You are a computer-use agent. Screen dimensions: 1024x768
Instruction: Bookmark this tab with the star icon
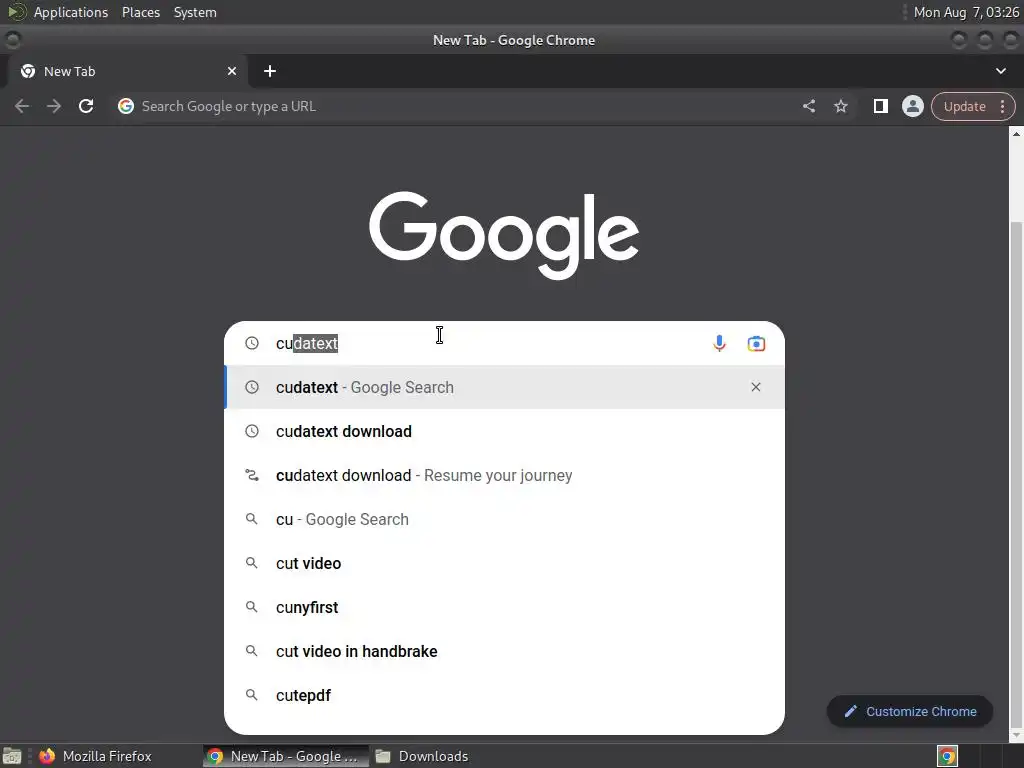(x=841, y=106)
